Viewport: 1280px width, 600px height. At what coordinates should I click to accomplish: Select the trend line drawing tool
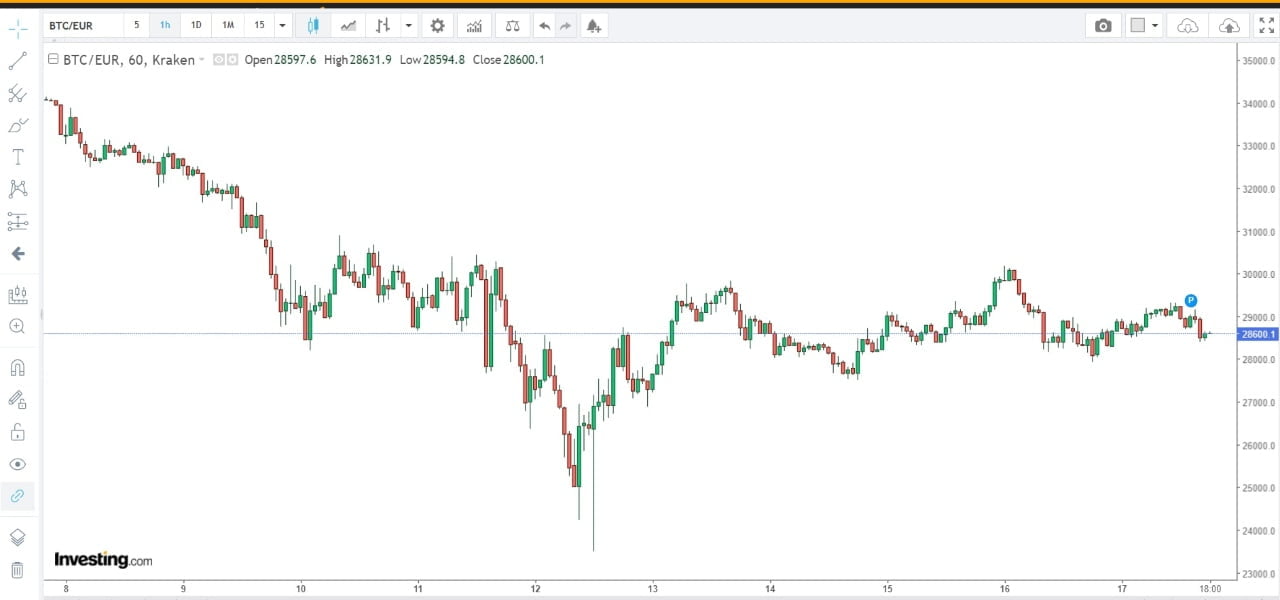coord(17,61)
